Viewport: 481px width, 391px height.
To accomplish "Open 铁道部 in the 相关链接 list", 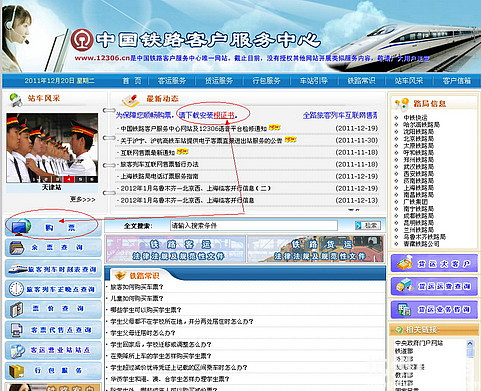I will point(404,351).
